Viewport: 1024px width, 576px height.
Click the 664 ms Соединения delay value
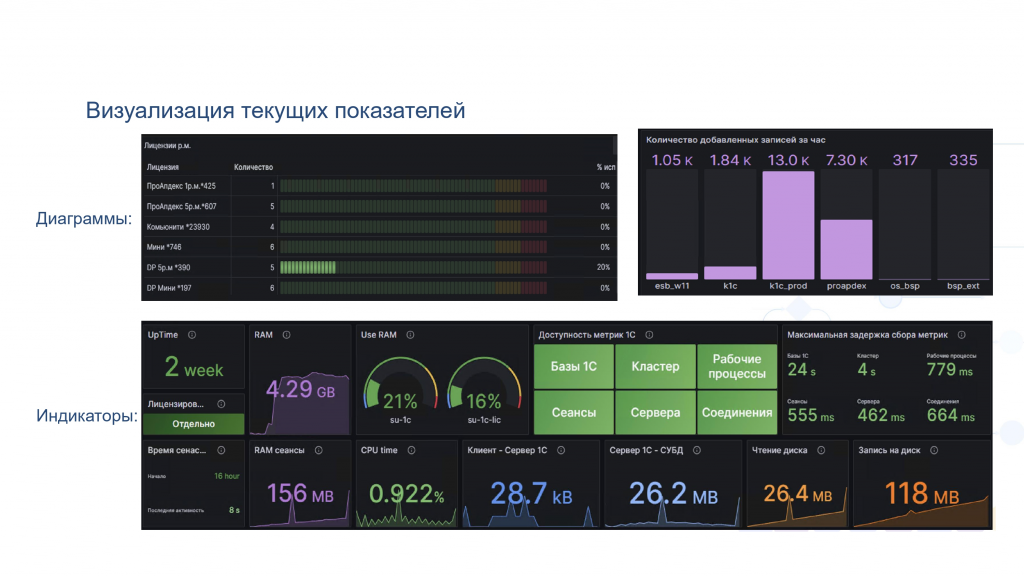tap(951, 415)
